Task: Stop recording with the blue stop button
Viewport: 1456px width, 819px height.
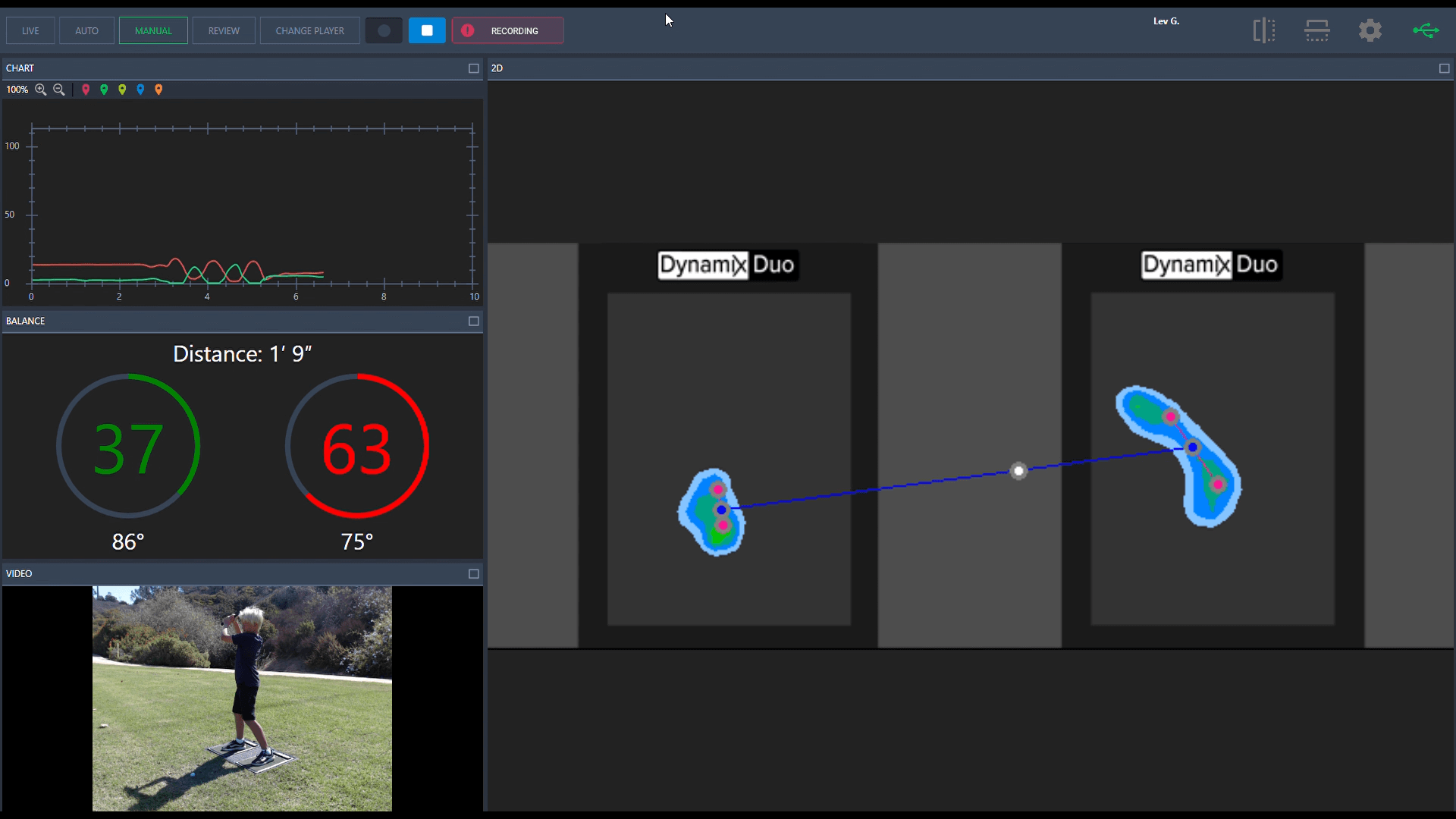Action: (x=427, y=30)
